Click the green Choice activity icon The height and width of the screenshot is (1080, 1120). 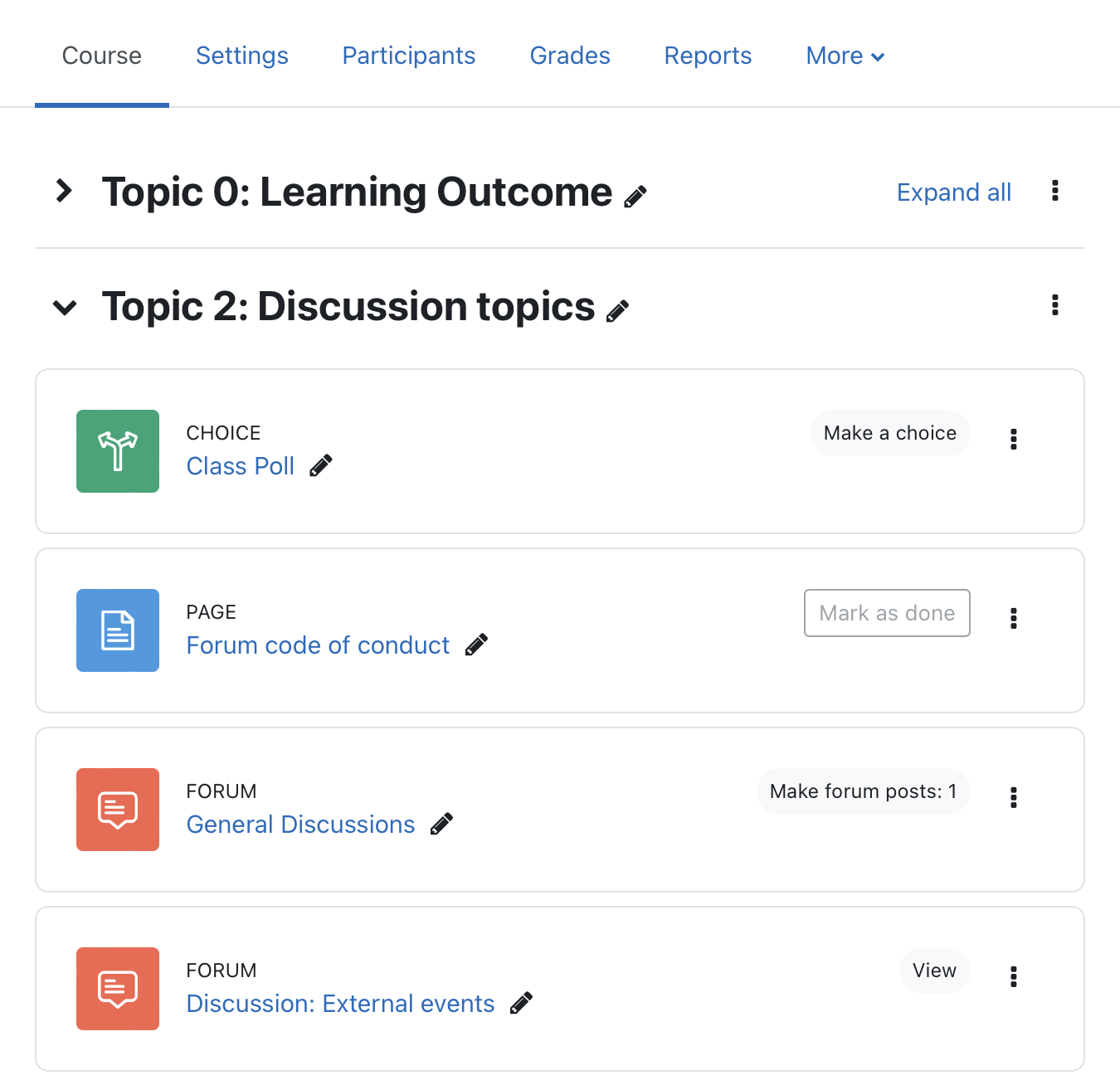pyautogui.click(x=118, y=451)
